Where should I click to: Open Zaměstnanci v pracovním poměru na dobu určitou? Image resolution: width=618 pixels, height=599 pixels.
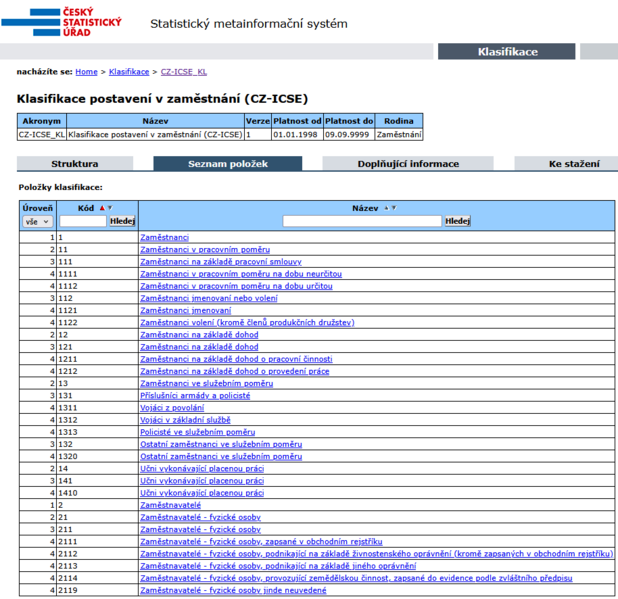coord(236,286)
